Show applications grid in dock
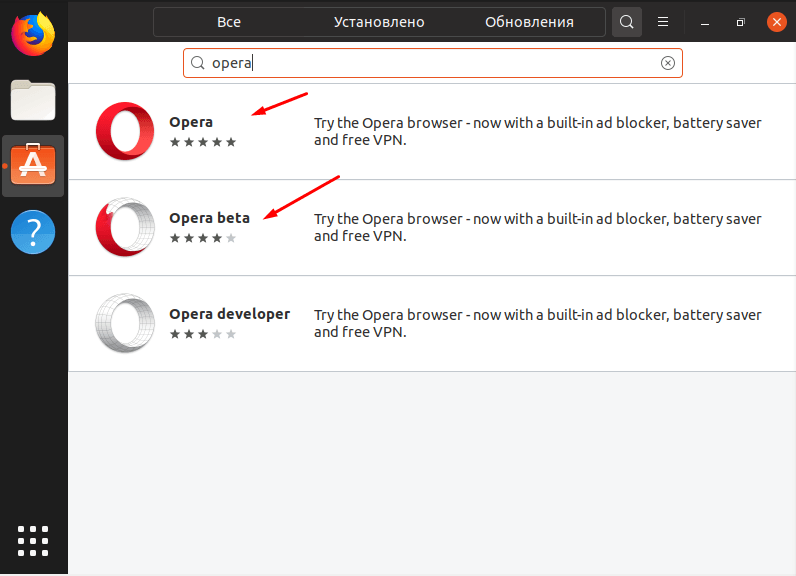 click(33, 541)
